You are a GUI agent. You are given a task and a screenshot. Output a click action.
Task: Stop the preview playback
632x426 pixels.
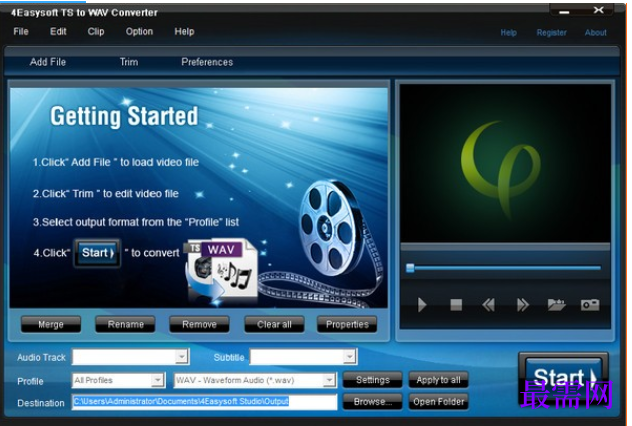456,305
